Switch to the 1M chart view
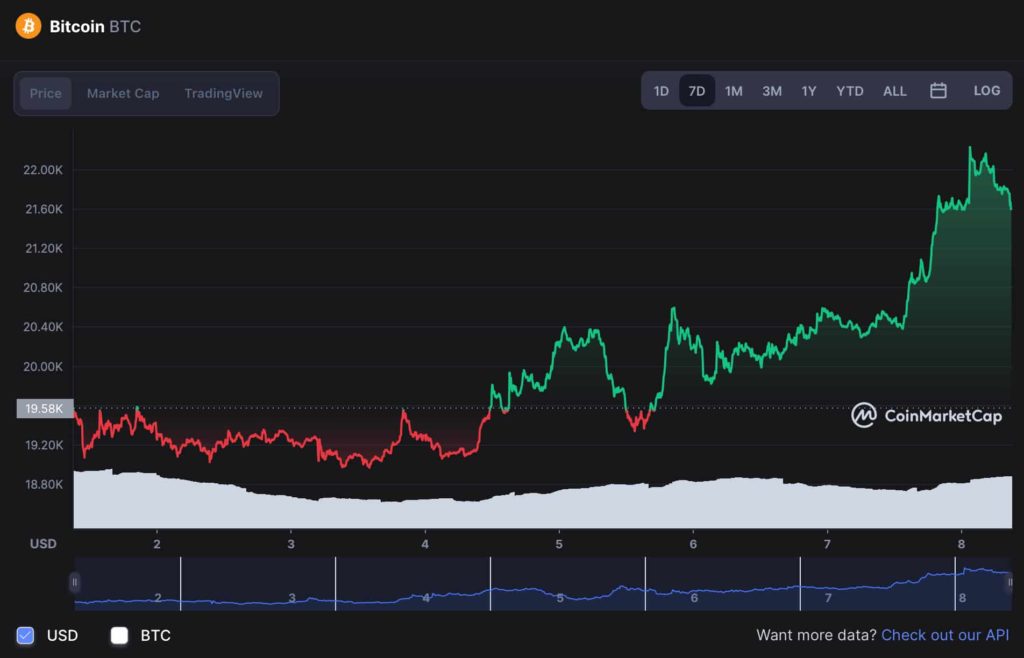 click(x=734, y=90)
